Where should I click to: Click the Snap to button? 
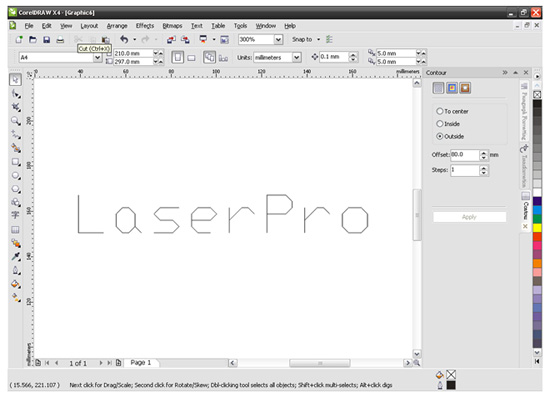(x=302, y=40)
